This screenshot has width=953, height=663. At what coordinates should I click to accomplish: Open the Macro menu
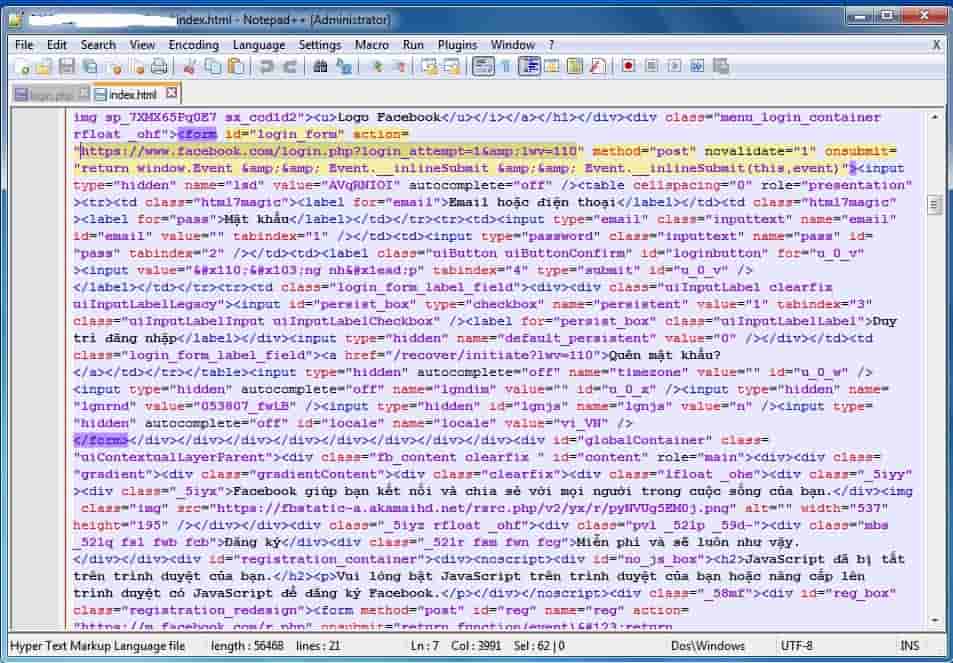tap(372, 44)
